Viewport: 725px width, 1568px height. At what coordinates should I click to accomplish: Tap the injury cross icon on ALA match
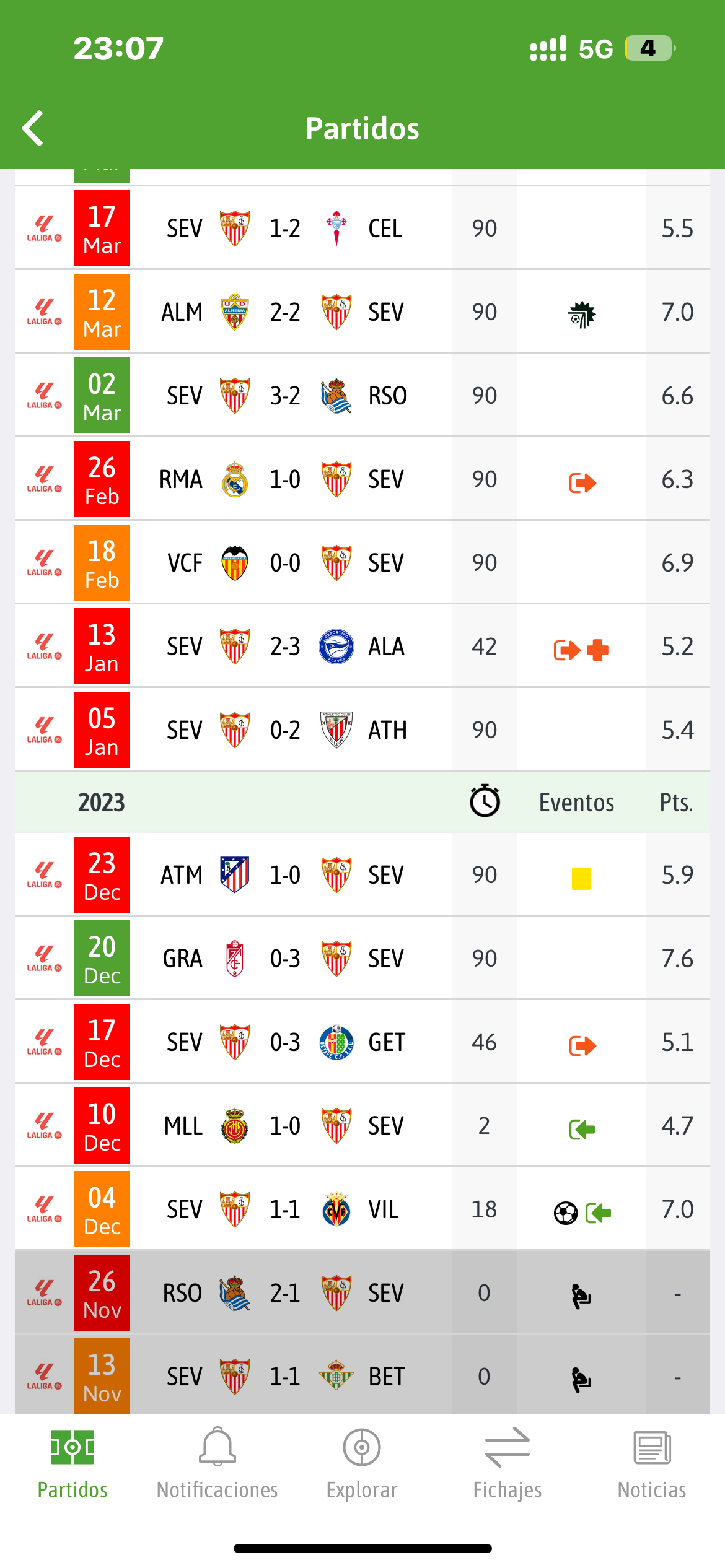pyautogui.click(x=597, y=650)
